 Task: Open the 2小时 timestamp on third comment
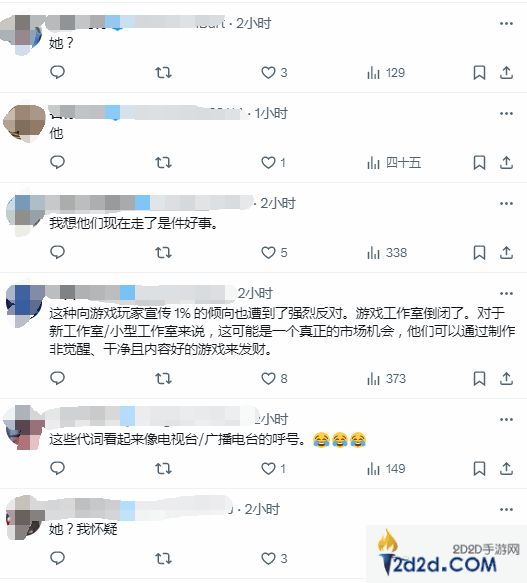pos(277,203)
